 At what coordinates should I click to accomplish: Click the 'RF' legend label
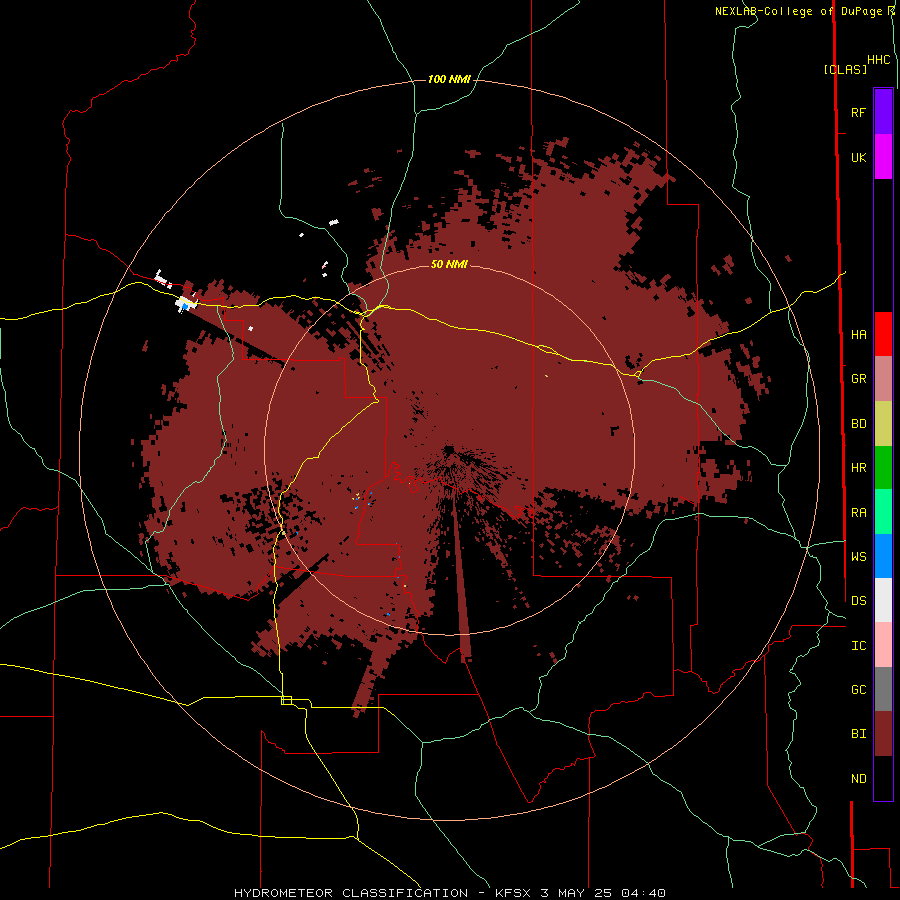click(x=858, y=112)
